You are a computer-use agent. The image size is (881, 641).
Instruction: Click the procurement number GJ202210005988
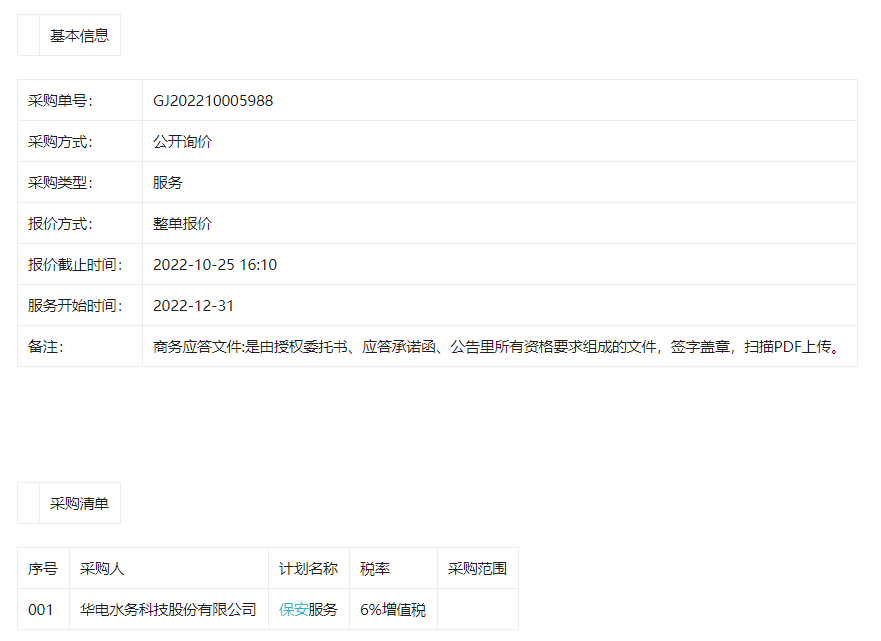(213, 100)
